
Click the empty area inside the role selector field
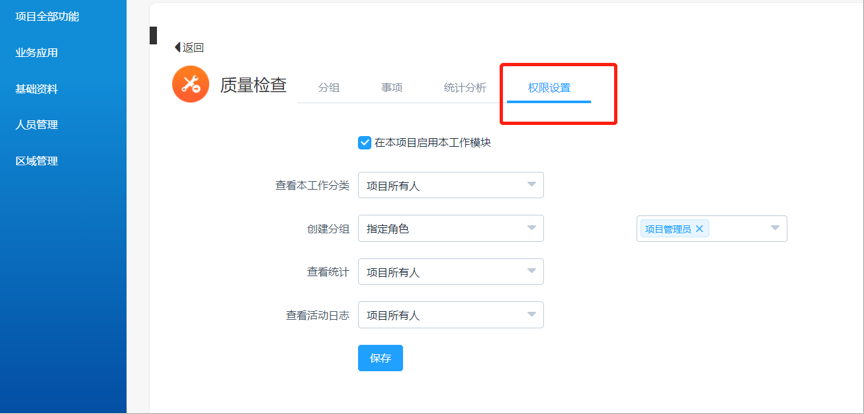click(737, 229)
